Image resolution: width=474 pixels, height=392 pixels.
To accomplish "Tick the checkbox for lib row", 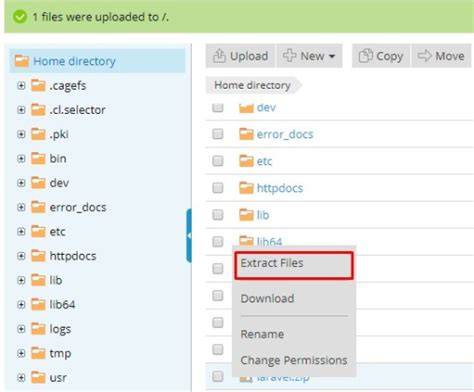I will tap(218, 215).
